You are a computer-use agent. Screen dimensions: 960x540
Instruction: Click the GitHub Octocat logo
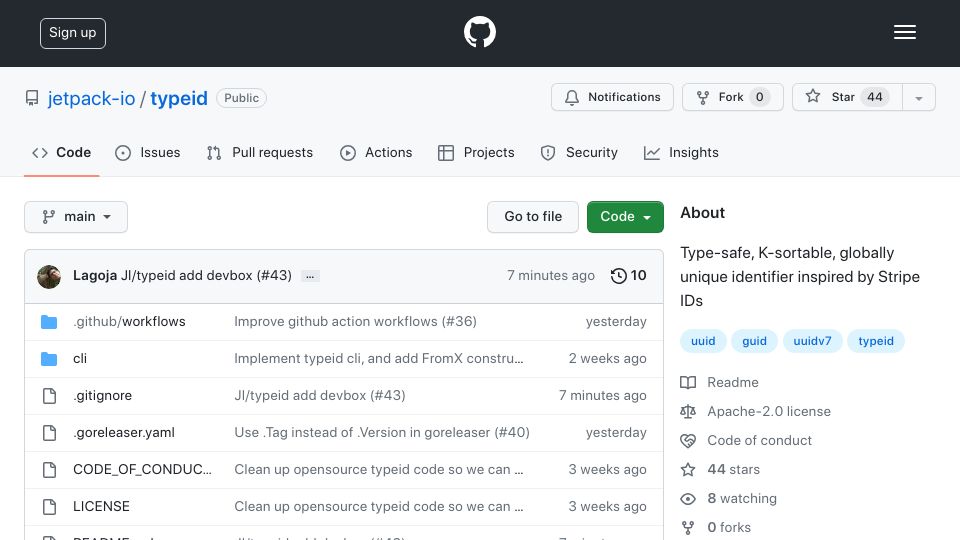click(x=479, y=32)
